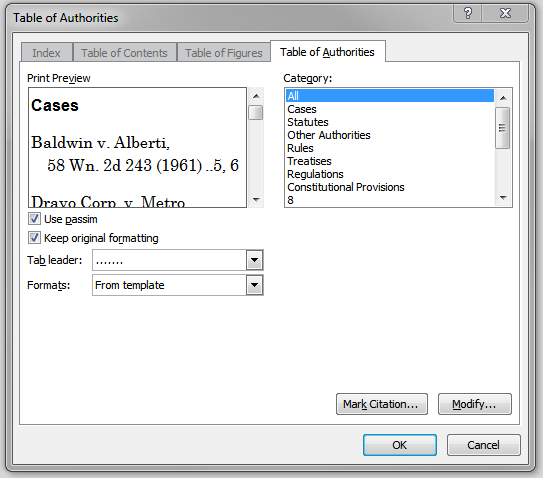Go to the Table of Figures tab
This screenshot has width=543, height=478.
coord(223,53)
